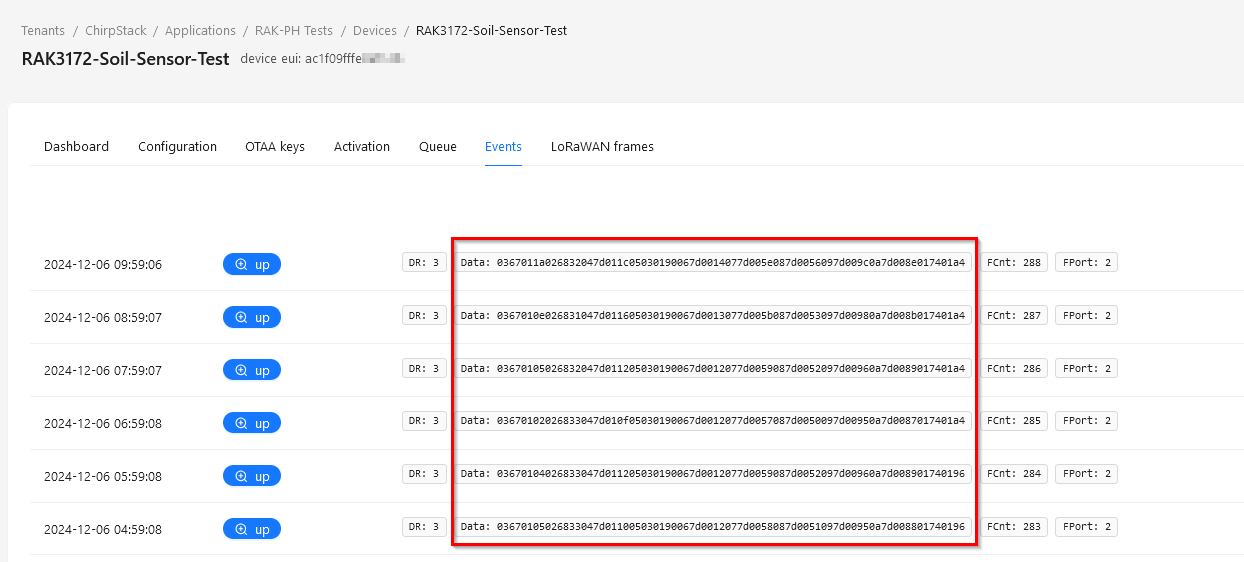The width and height of the screenshot is (1244, 562).
Task: Open the Activation tab
Action: point(362,147)
